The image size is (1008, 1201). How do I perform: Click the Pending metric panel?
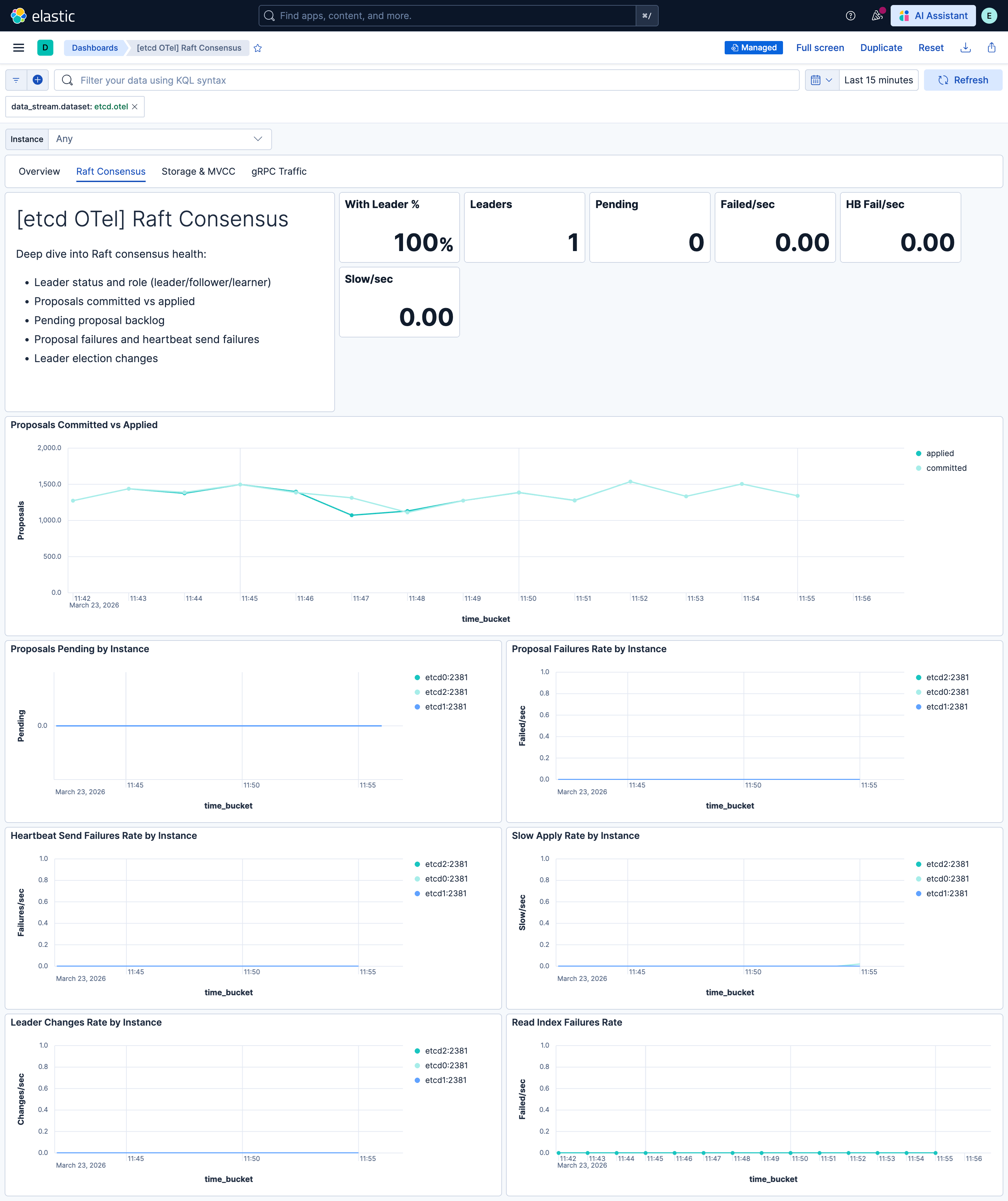tap(650, 228)
